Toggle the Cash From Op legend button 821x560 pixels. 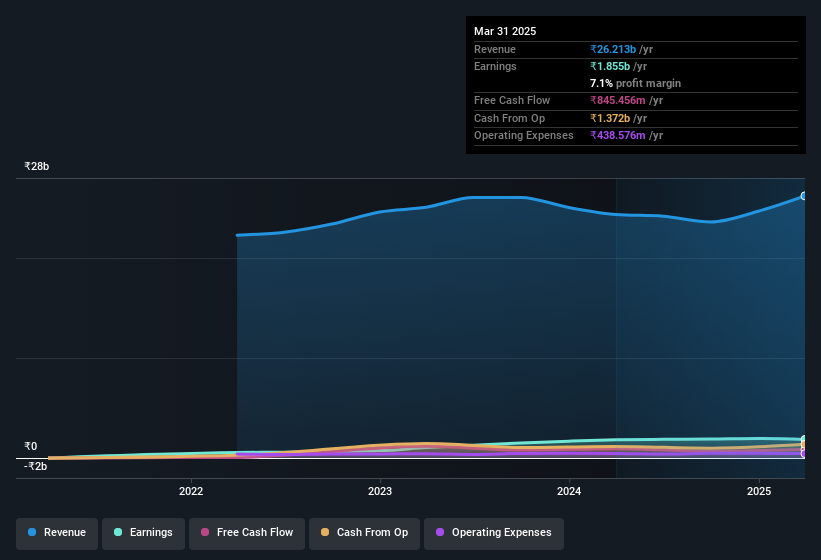(x=364, y=533)
